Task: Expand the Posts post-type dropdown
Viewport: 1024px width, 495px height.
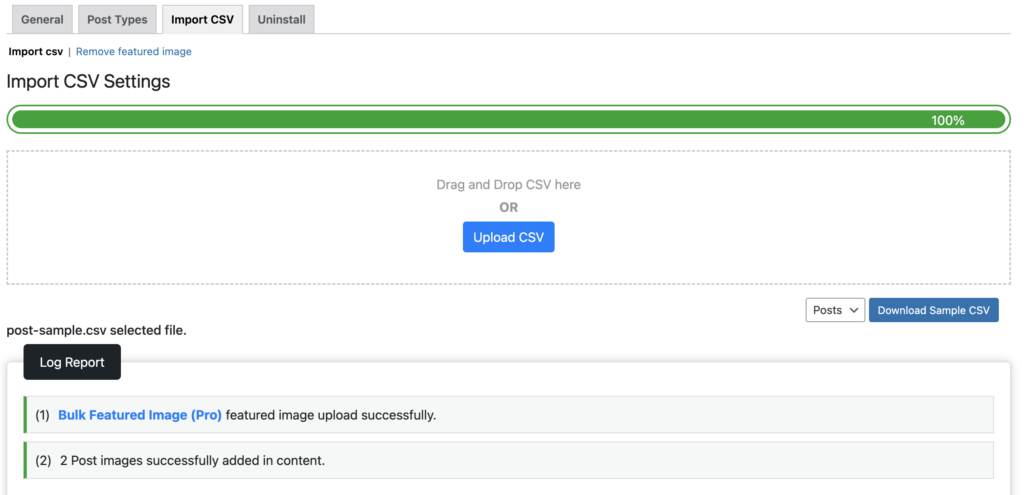Action: pos(834,310)
